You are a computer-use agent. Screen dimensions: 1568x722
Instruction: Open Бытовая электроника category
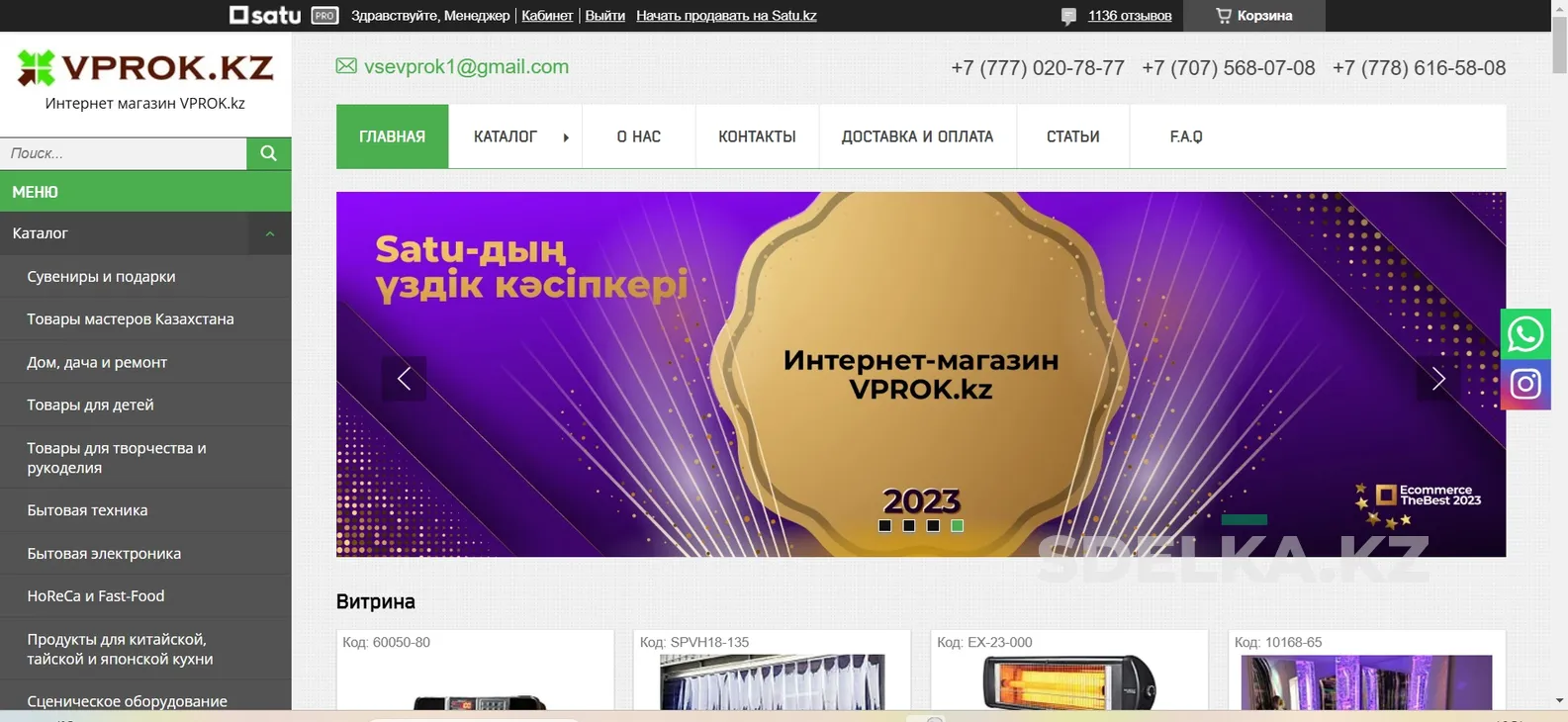pyautogui.click(x=145, y=553)
